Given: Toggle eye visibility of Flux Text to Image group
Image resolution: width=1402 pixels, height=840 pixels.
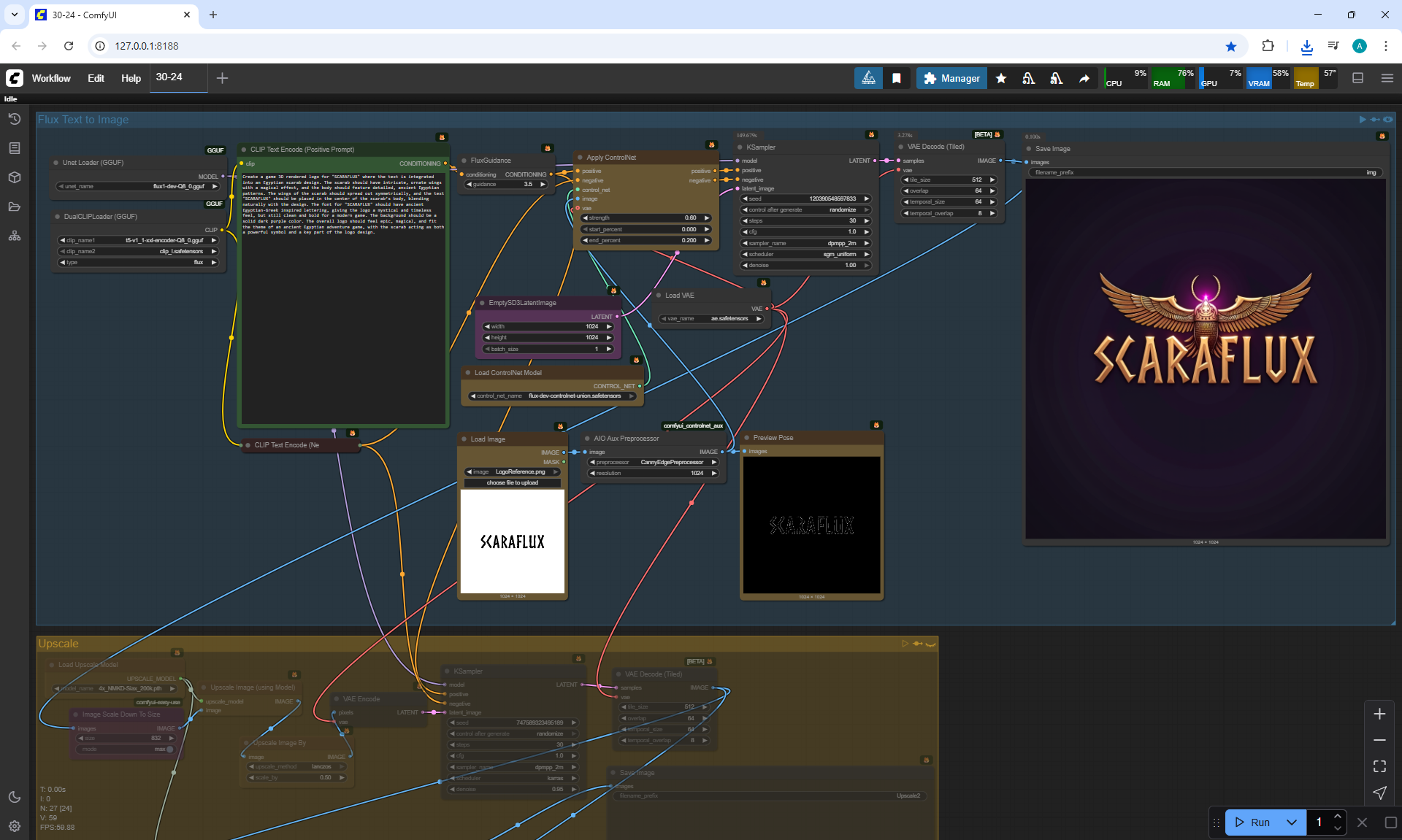Looking at the screenshot, I should (1388, 120).
